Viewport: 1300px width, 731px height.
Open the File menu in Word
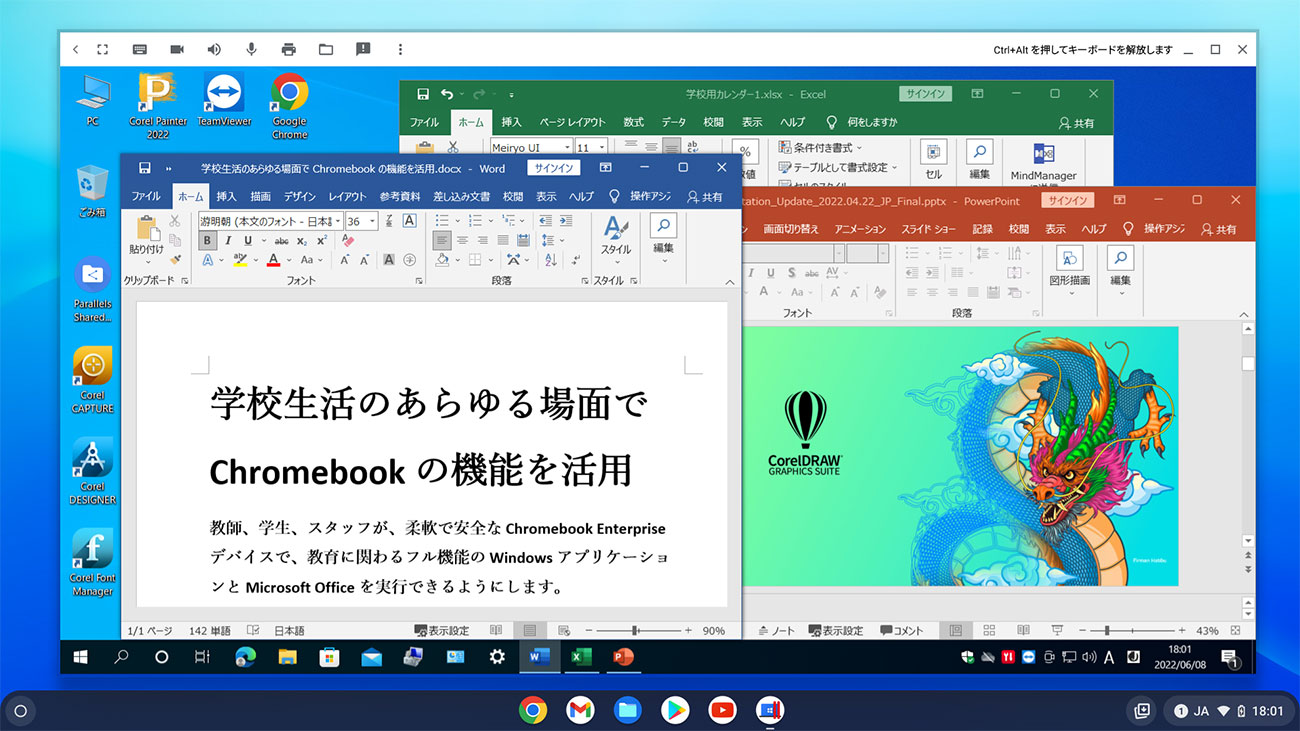pos(146,197)
